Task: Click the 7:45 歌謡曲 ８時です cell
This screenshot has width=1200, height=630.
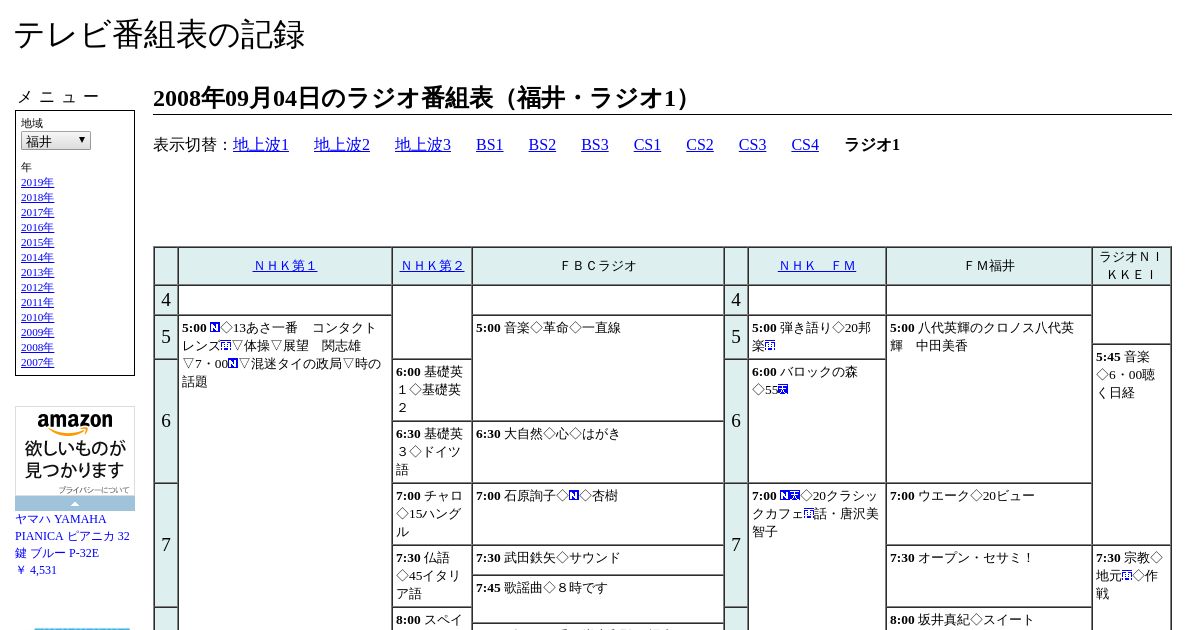Action: click(598, 599)
